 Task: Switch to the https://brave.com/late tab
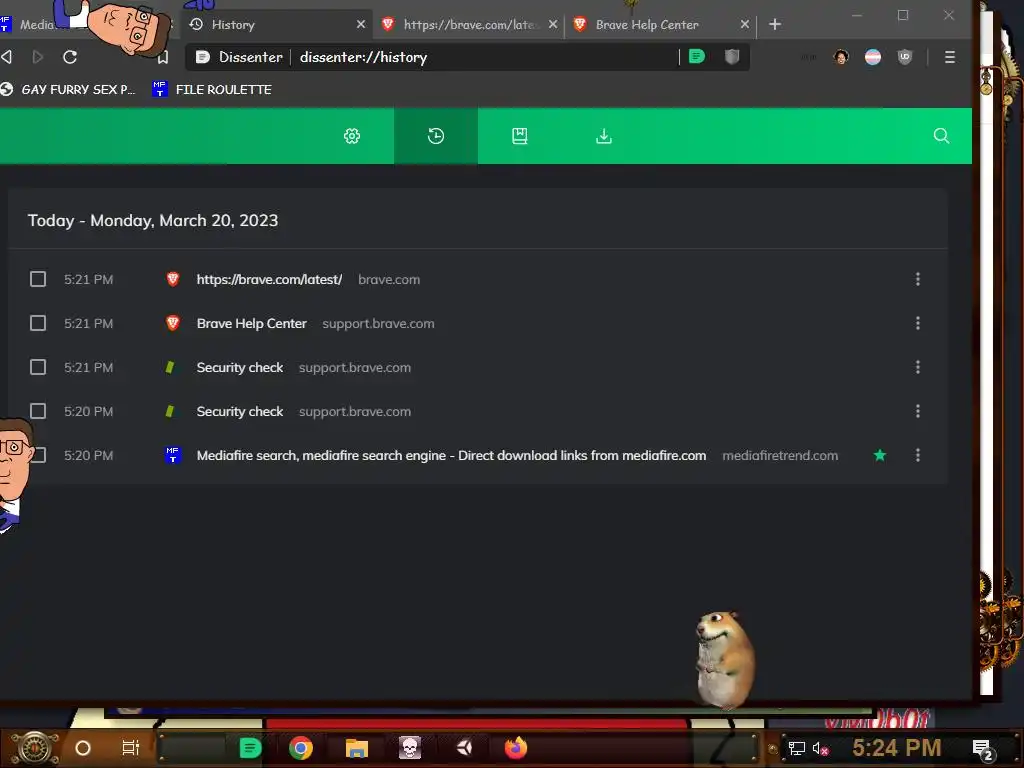[470, 25]
